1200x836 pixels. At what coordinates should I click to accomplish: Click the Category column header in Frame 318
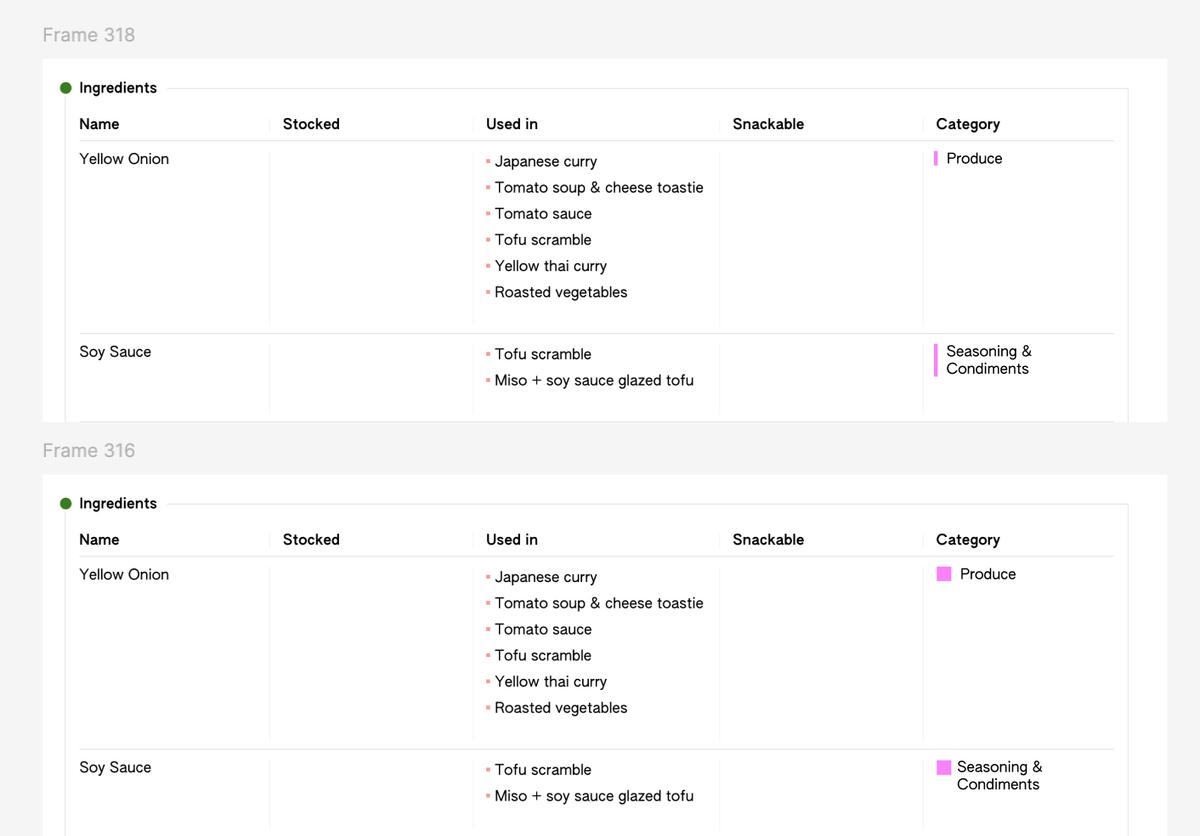(x=967, y=124)
